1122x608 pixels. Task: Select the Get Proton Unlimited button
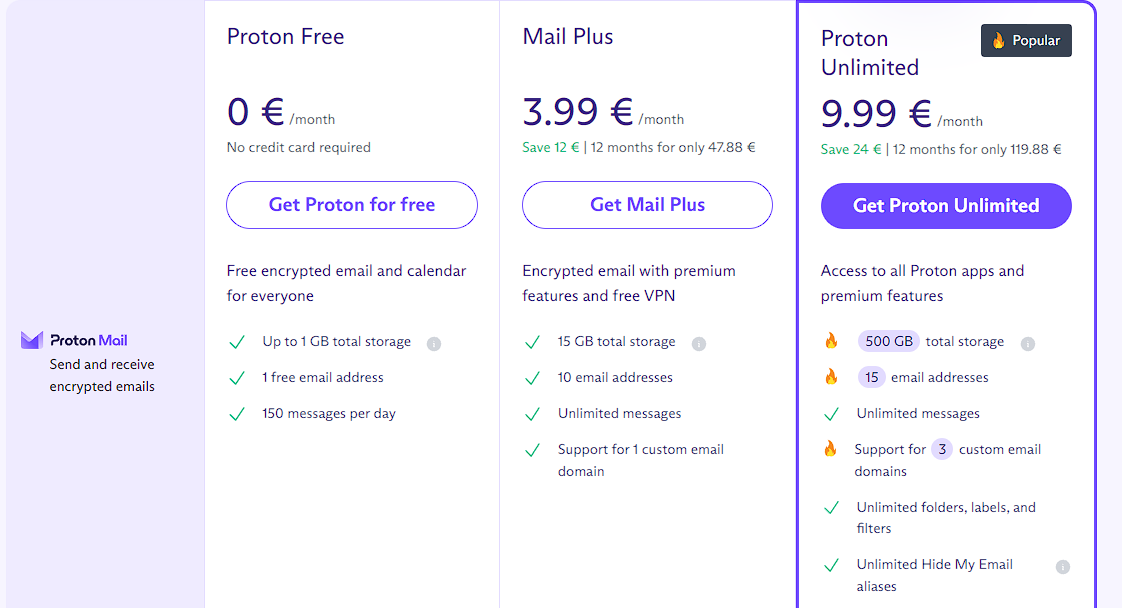click(946, 206)
